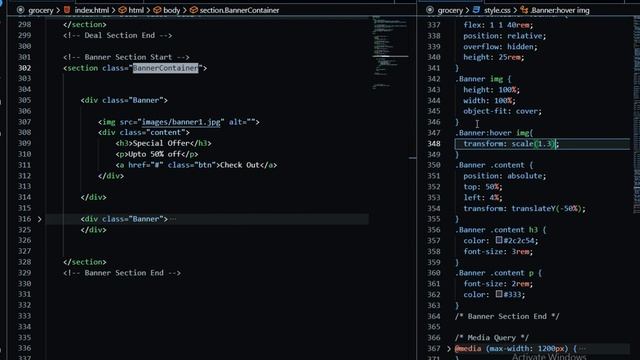Click the folder icon beside right grocery
This screenshot has height=360, width=640.
(430, 10)
